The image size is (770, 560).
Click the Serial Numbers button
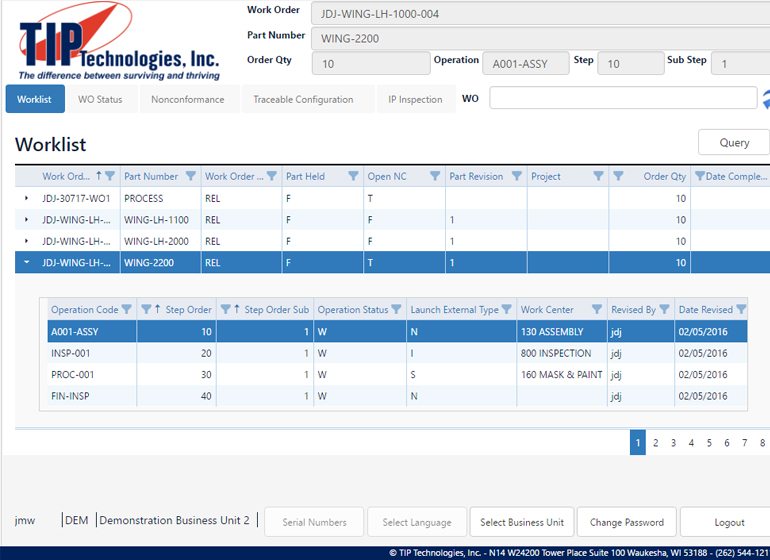pyautogui.click(x=314, y=522)
